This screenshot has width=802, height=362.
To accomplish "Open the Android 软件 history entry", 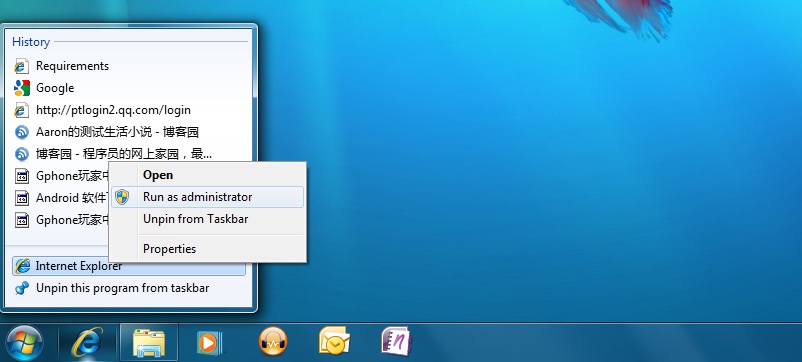I will tap(60, 198).
